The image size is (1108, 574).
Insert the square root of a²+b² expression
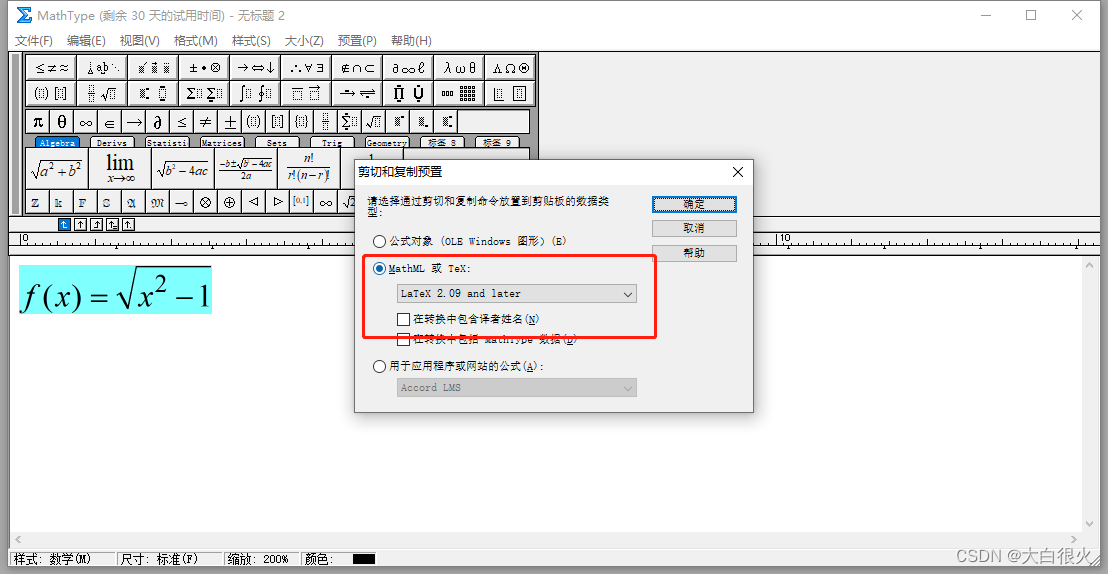(x=57, y=169)
